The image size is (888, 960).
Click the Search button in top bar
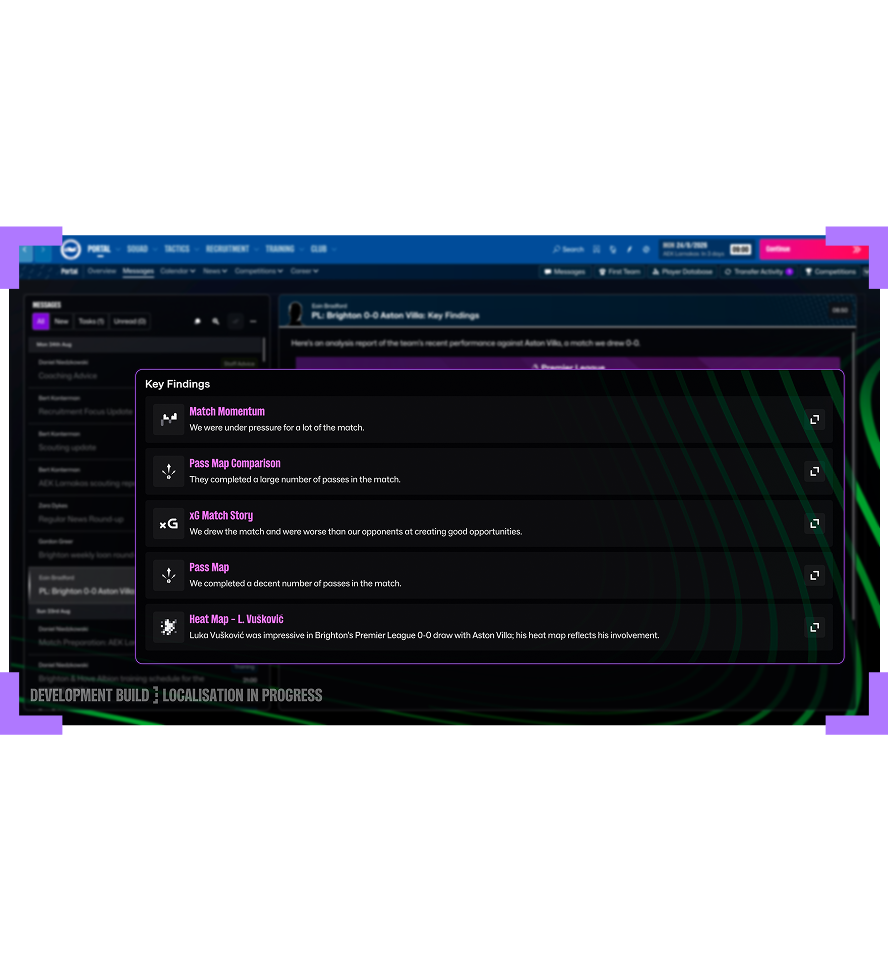click(568, 249)
